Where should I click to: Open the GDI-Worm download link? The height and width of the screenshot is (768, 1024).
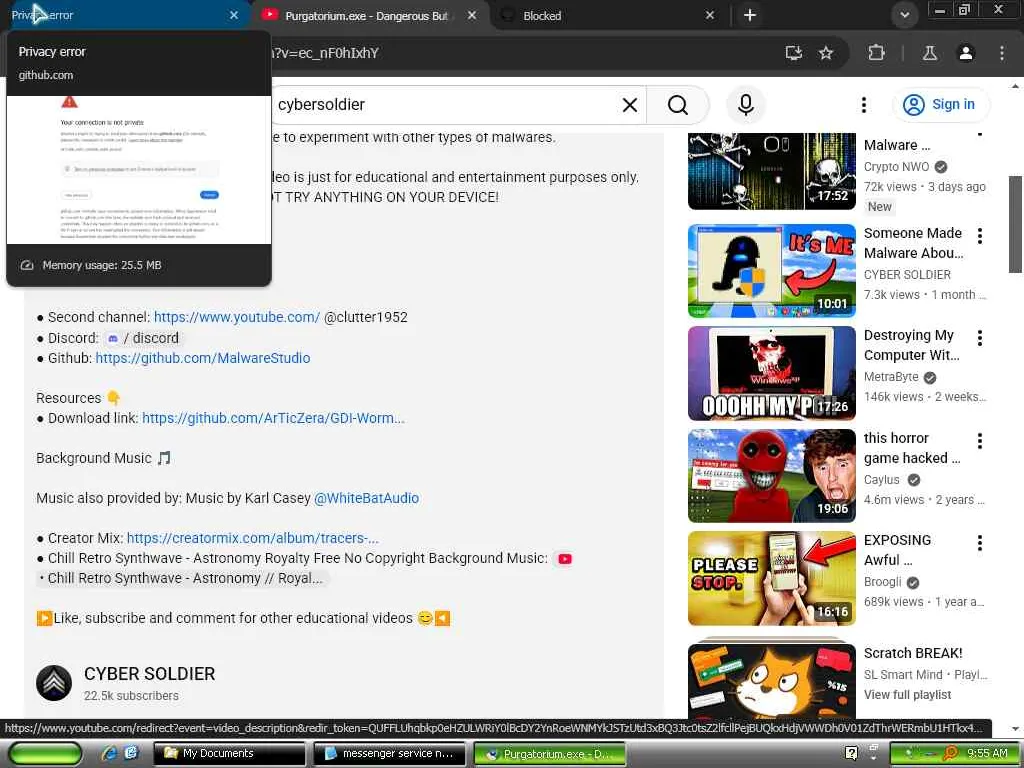274,418
